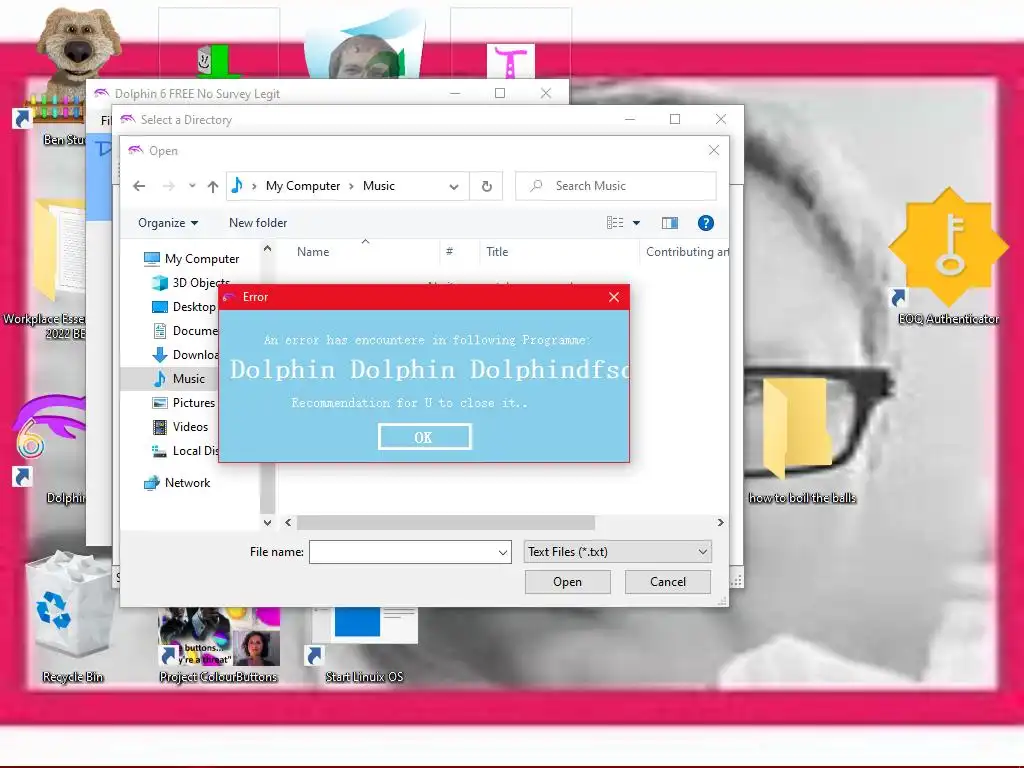Open the Text Files (*.txt) filter dropdown

pos(617,552)
